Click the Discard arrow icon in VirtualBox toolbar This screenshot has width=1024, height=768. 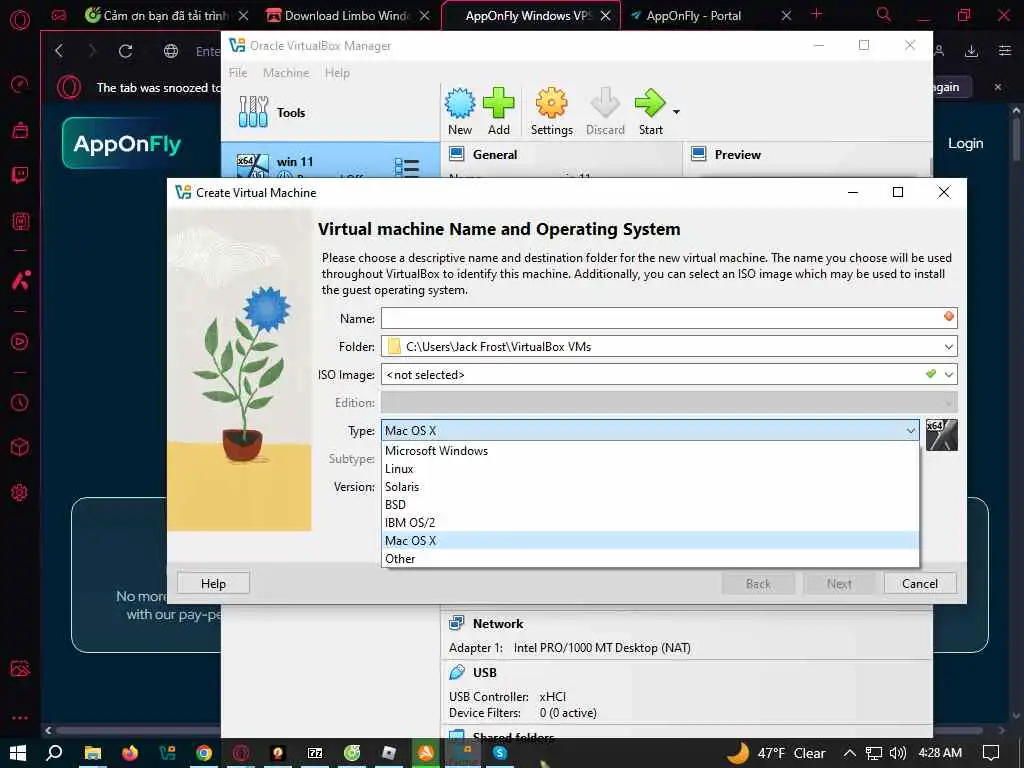click(605, 104)
